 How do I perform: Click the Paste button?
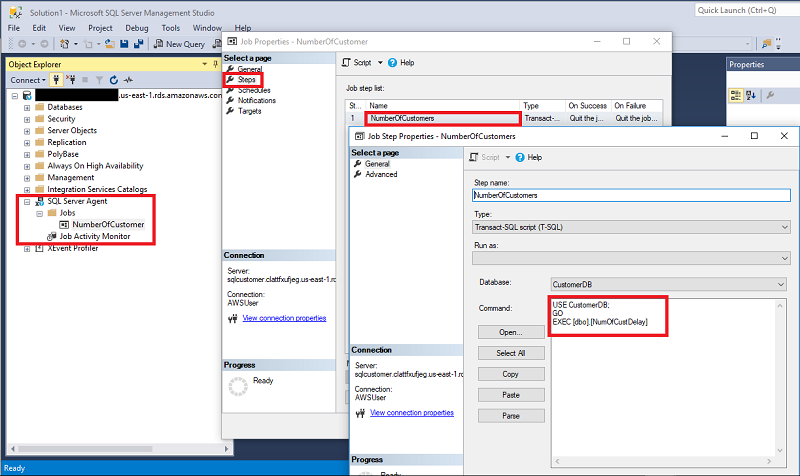[x=511, y=395]
